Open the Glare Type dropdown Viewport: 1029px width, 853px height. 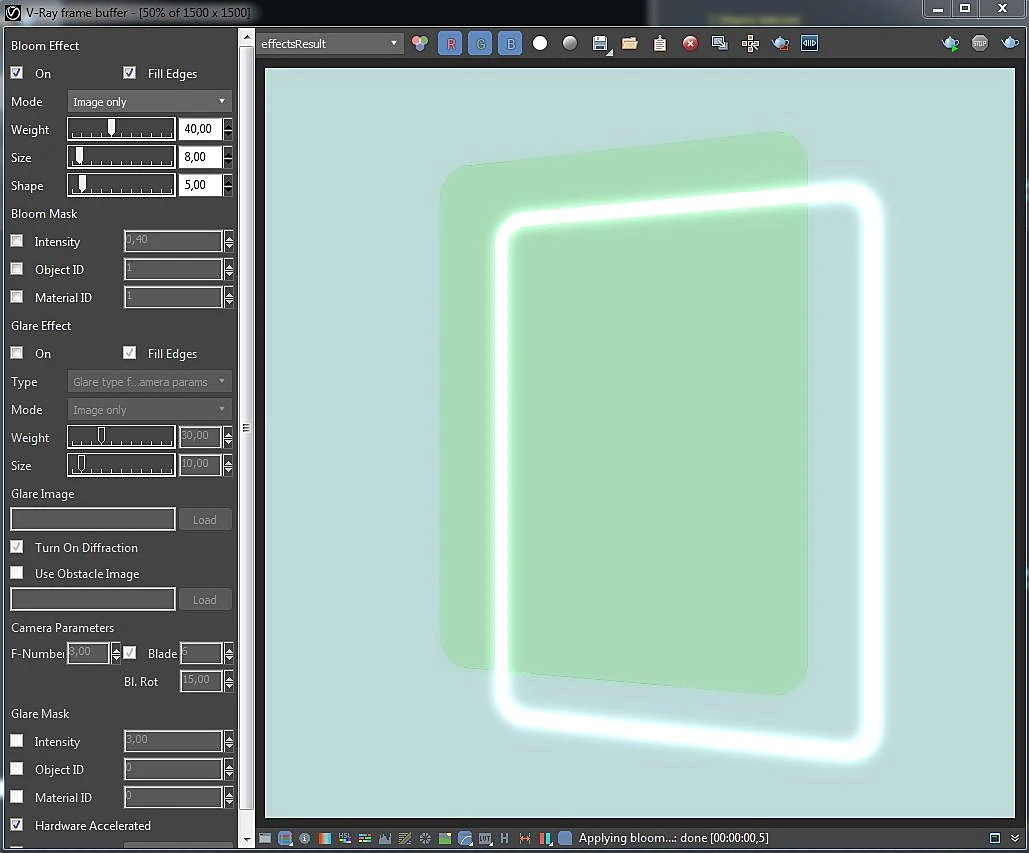pos(150,382)
